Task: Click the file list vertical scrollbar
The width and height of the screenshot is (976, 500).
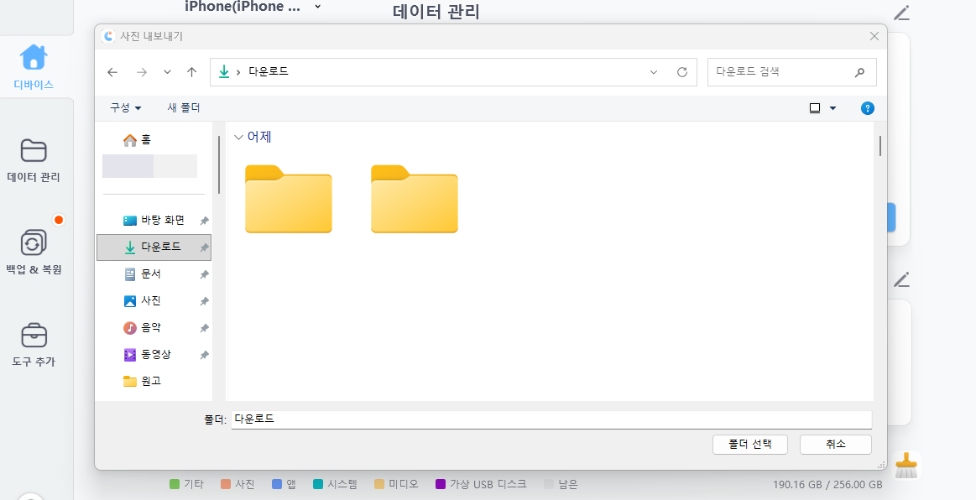Action: click(880, 146)
